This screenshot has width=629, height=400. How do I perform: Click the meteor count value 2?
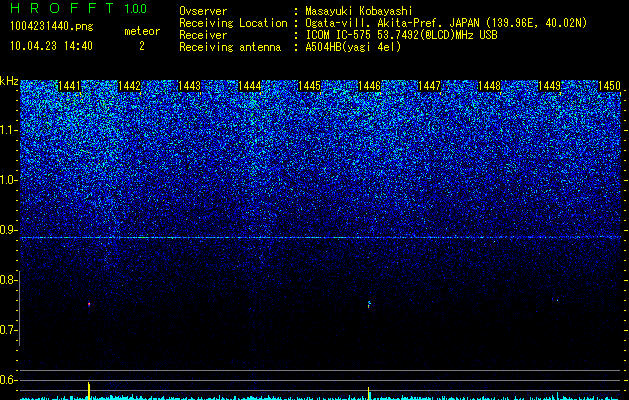click(142, 46)
